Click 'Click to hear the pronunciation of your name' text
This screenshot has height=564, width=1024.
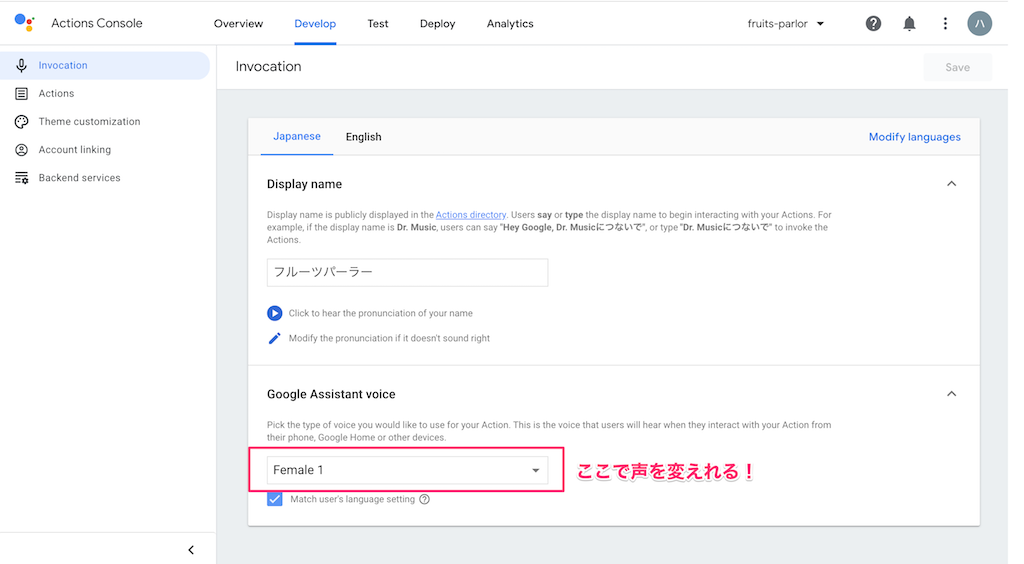(x=381, y=313)
